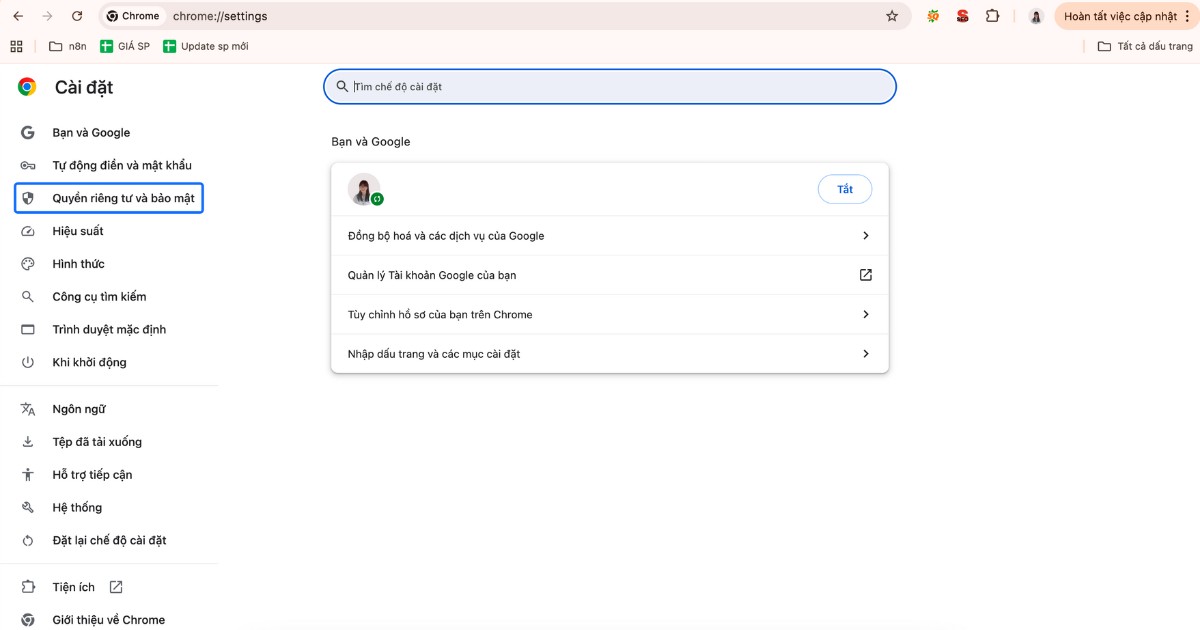
Task: Open the SEOquake extension icon
Action: pyautogui.click(x=931, y=16)
